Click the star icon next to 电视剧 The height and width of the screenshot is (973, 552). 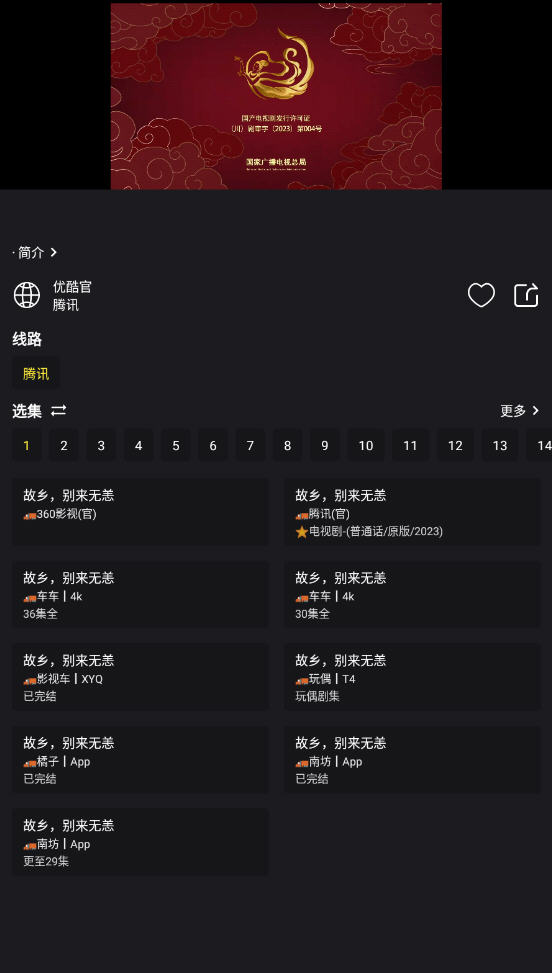click(302, 532)
